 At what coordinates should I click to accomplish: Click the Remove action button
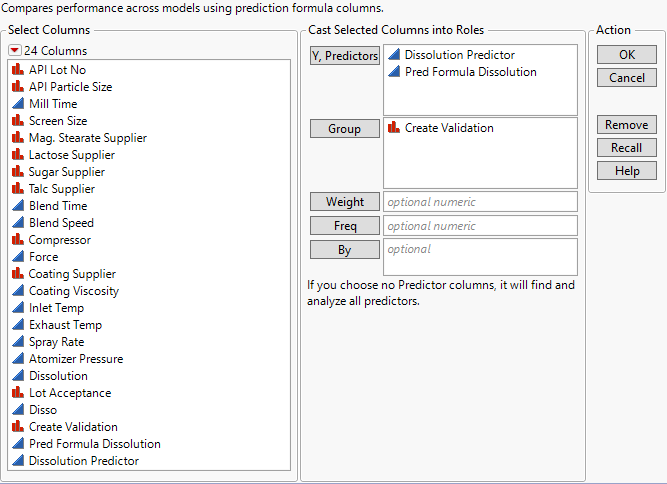[626, 125]
